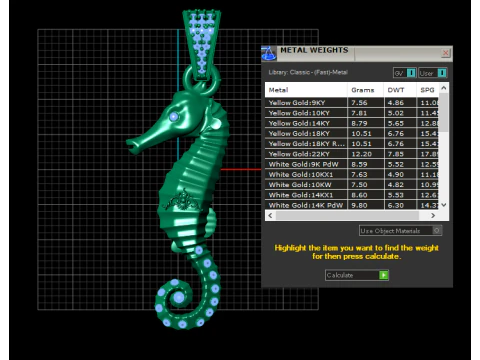480x360 pixels.
Task: Click the 7.85 DWT cell
Action: tap(400, 154)
